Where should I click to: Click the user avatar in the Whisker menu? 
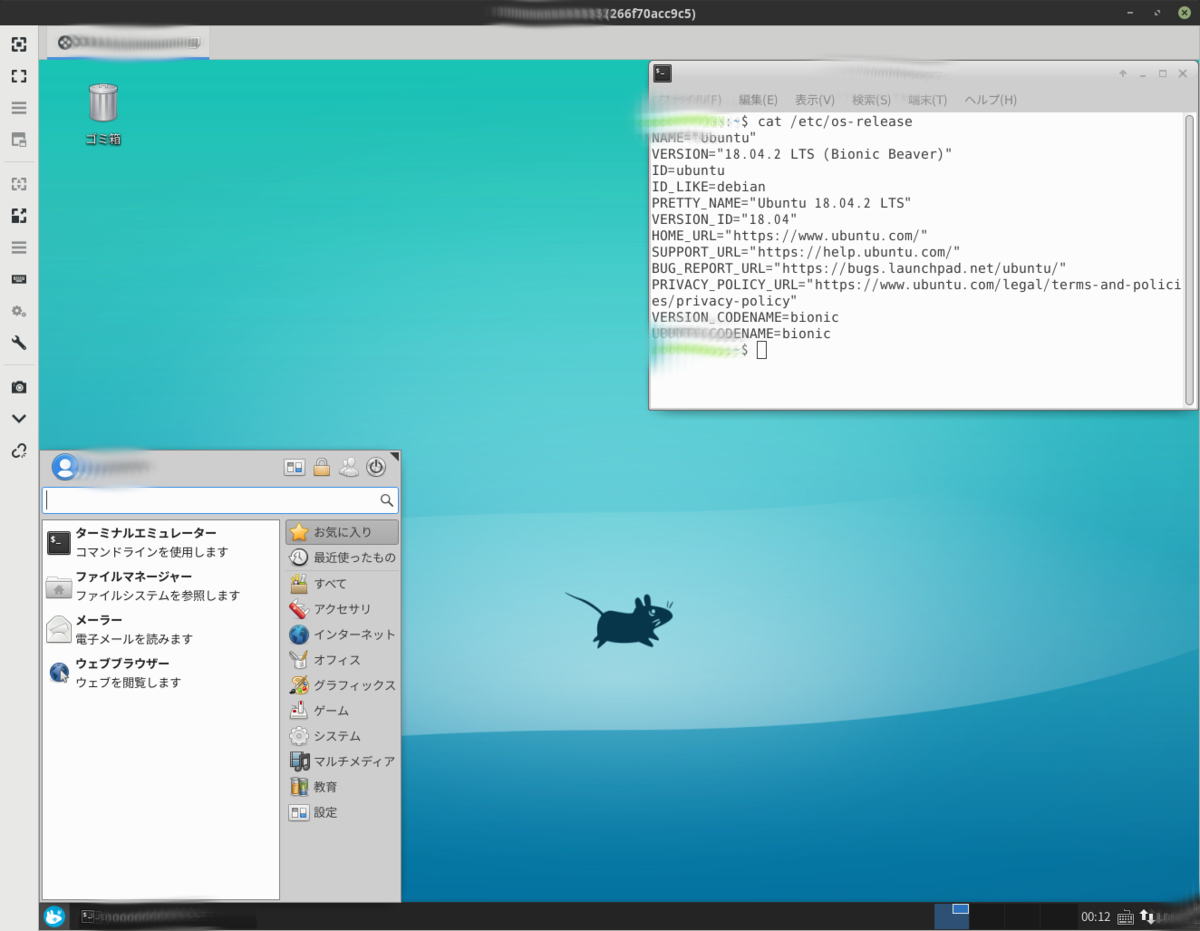point(64,467)
